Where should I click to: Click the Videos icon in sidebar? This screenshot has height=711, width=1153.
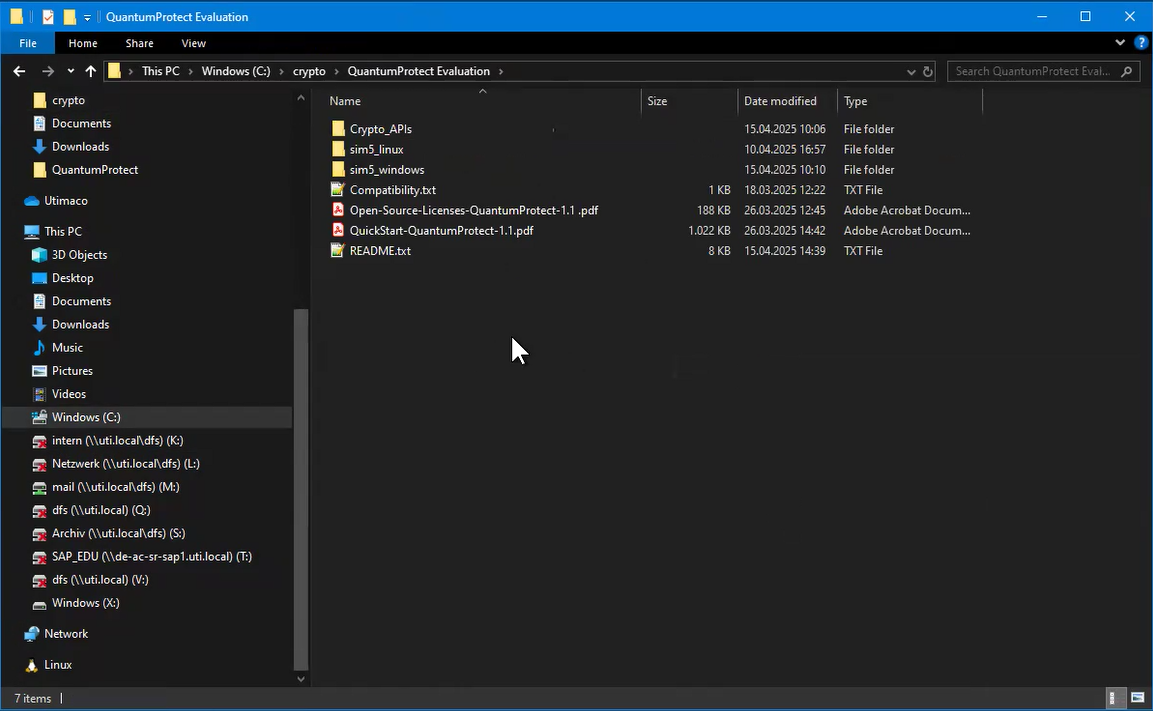coord(39,394)
